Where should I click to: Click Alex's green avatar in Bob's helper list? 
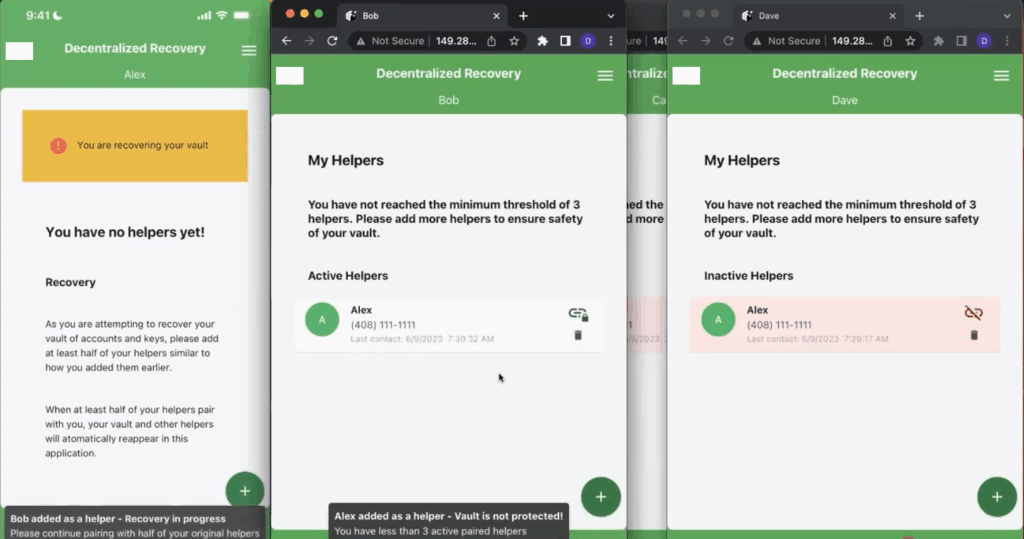pyautogui.click(x=321, y=320)
